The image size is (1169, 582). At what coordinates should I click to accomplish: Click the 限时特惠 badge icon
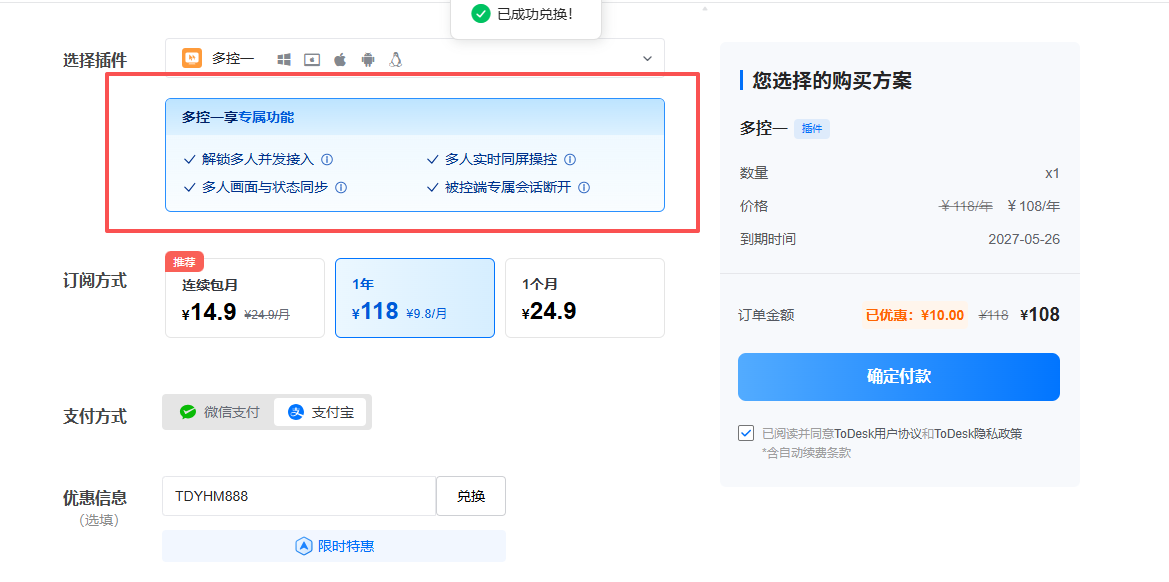[303, 546]
